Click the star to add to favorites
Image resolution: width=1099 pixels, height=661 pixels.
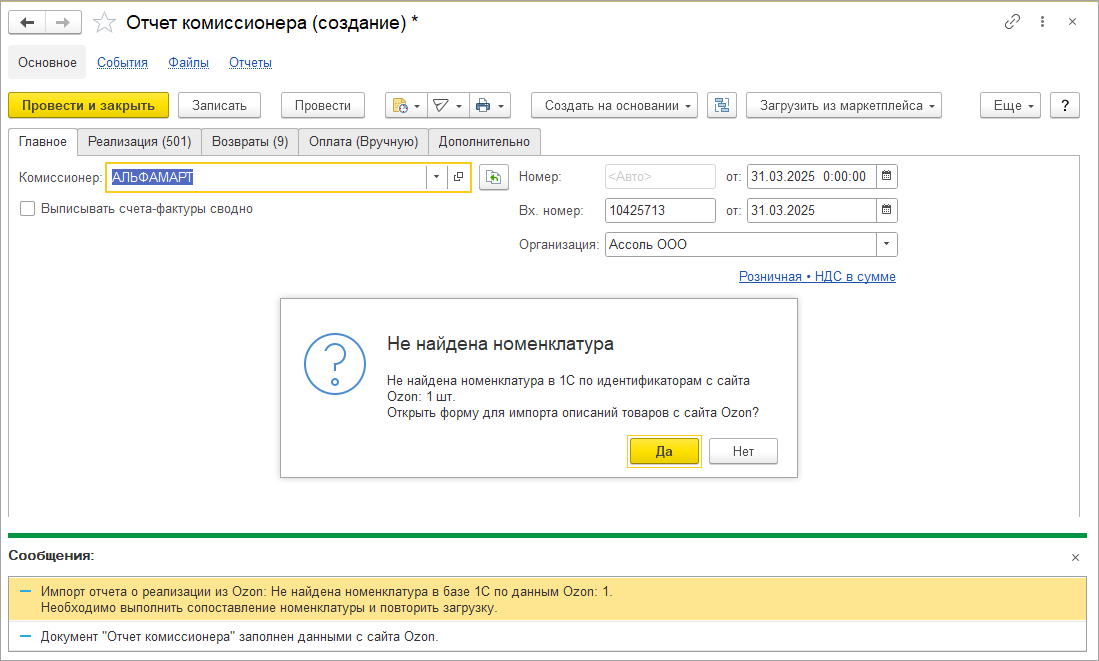coord(104,22)
